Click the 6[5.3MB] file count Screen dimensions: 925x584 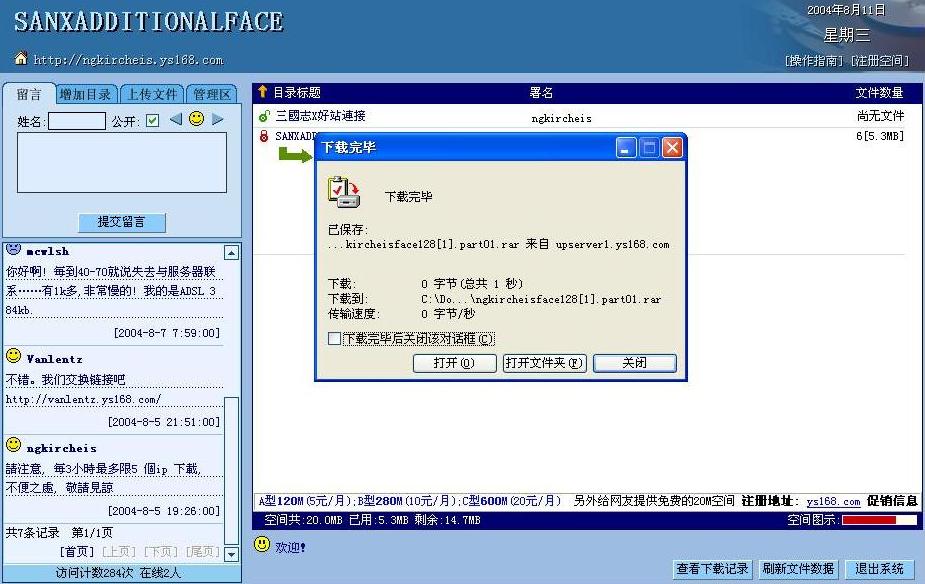click(880, 136)
